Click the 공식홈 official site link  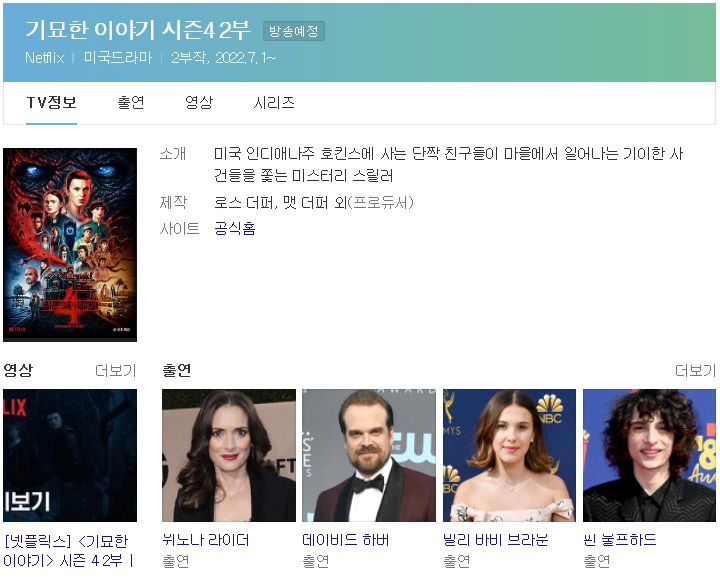(235, 229)
